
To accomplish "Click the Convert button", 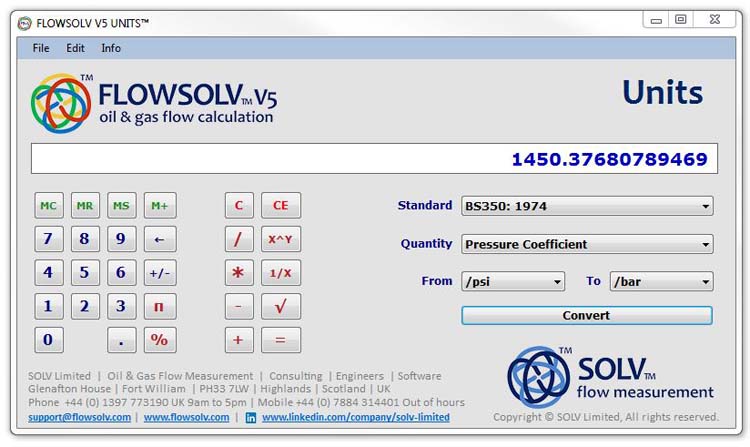I will coord(587,316).
